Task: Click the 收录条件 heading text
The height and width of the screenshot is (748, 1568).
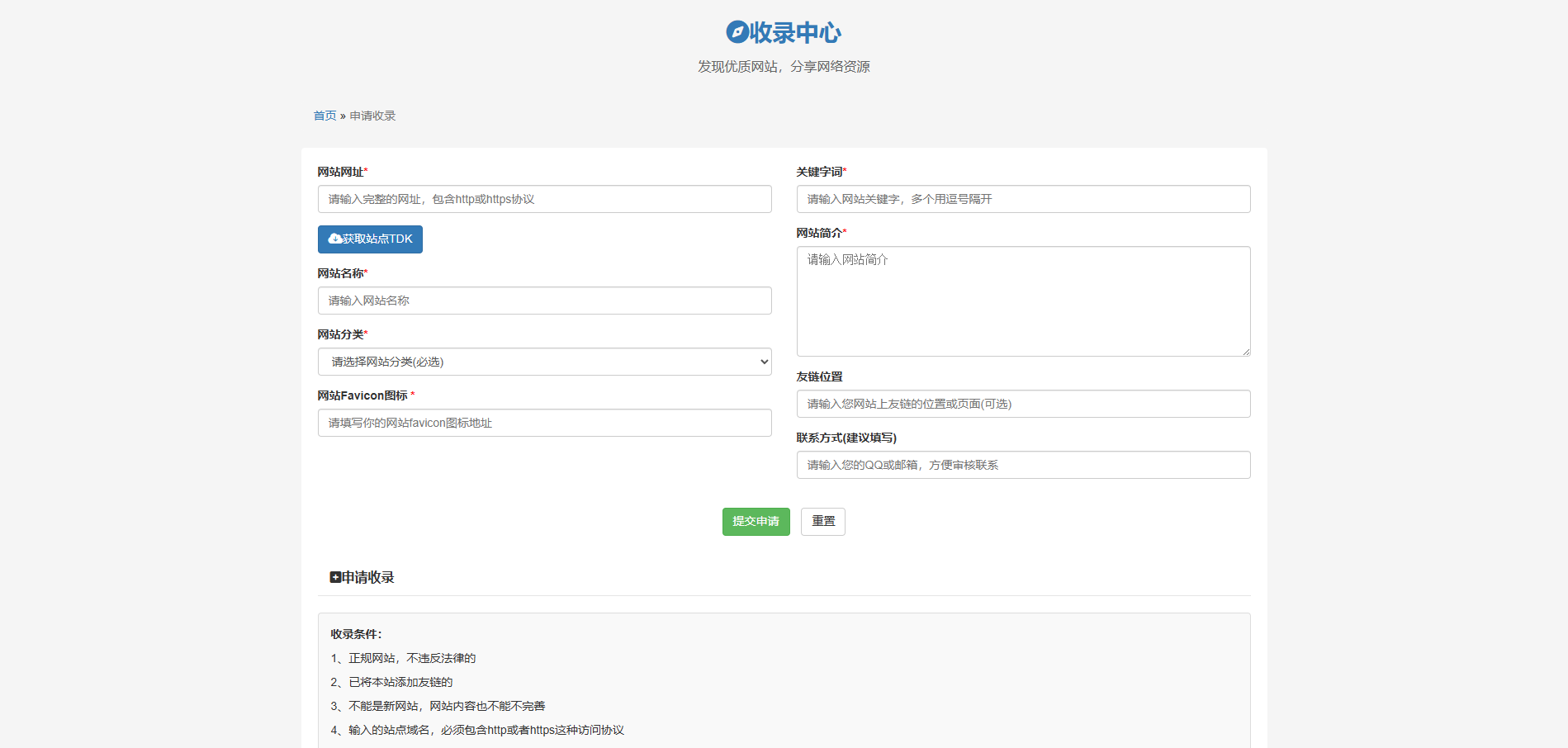Action: coord(356,634)
